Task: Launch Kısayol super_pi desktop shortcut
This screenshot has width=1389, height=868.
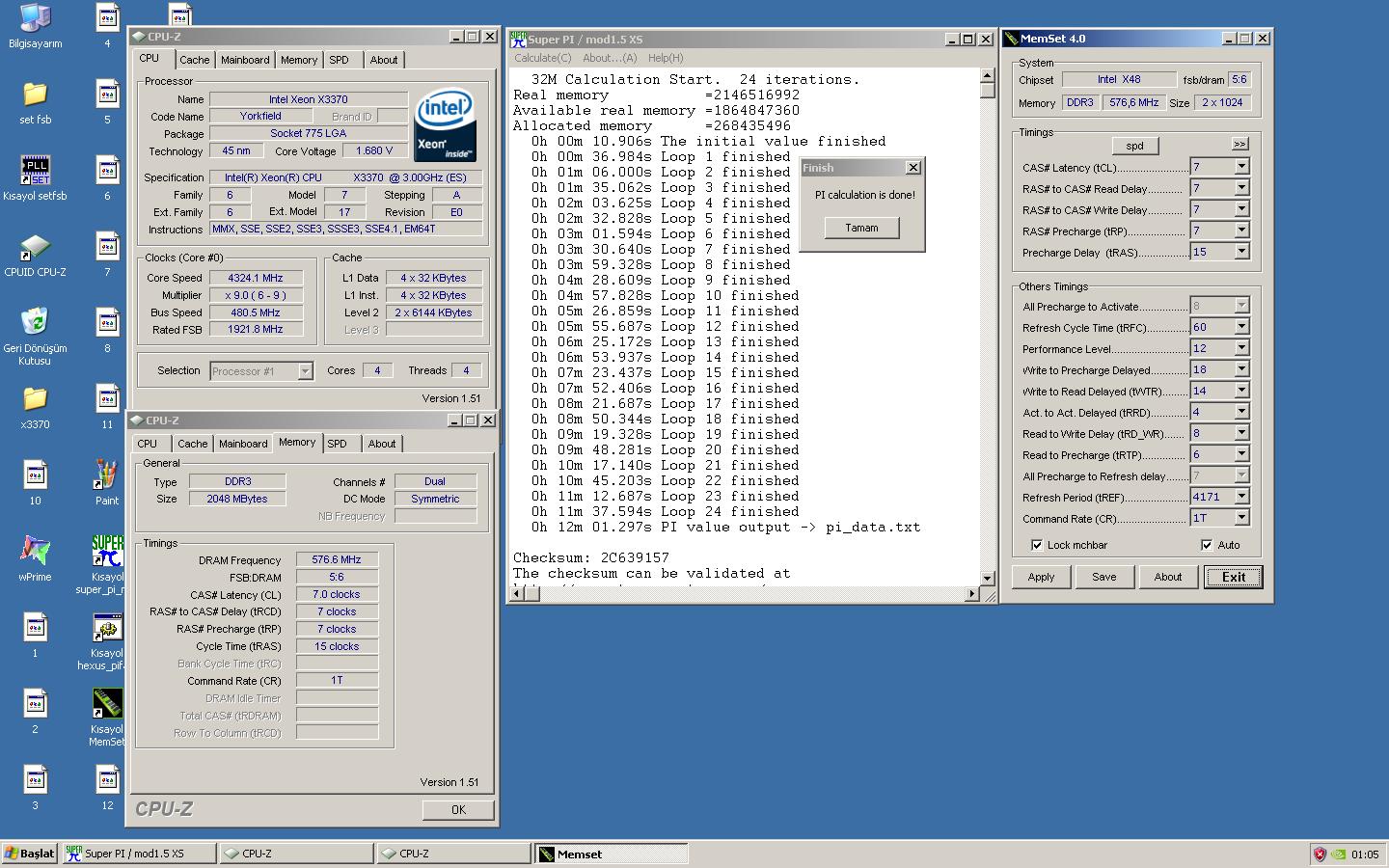Action: (107, 565)
